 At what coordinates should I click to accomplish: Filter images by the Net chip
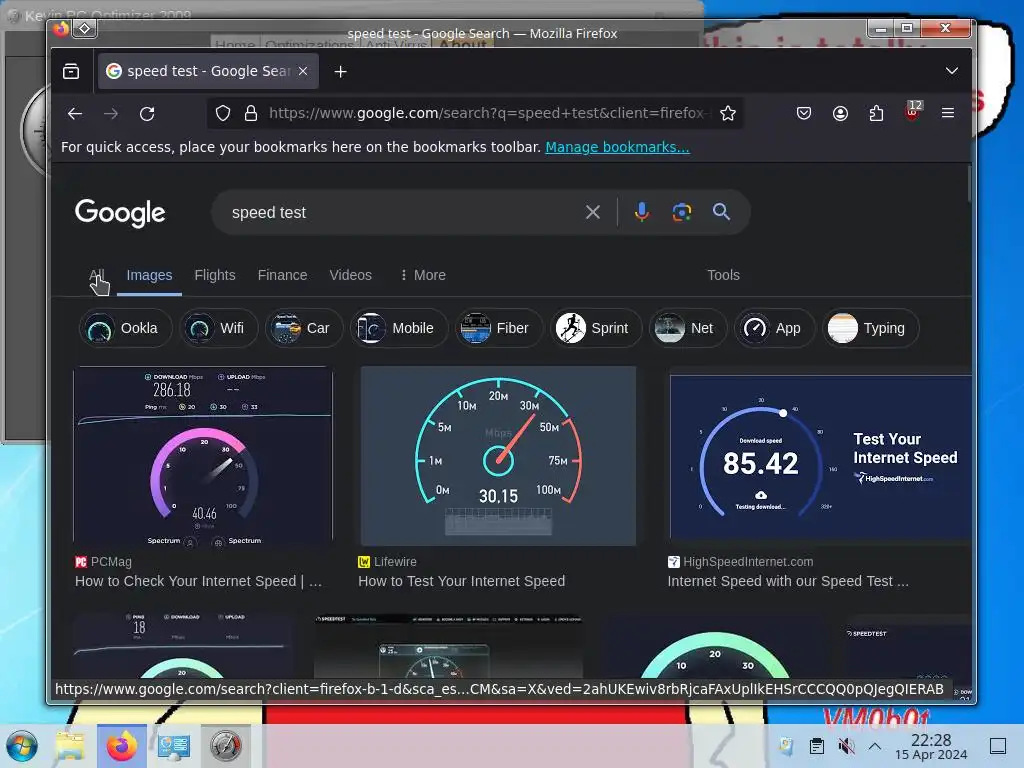688,328
